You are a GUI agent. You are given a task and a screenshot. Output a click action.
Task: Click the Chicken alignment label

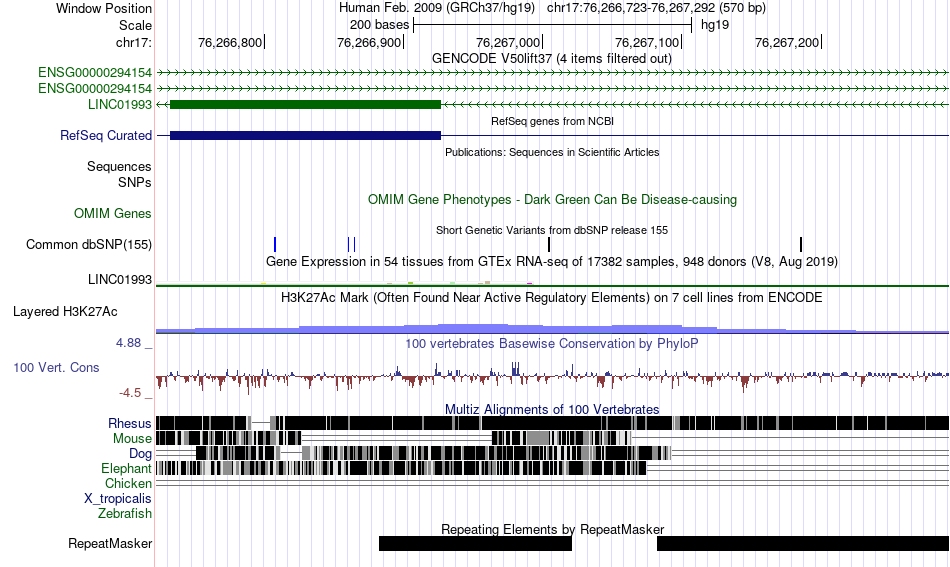[x=128, y=483]
